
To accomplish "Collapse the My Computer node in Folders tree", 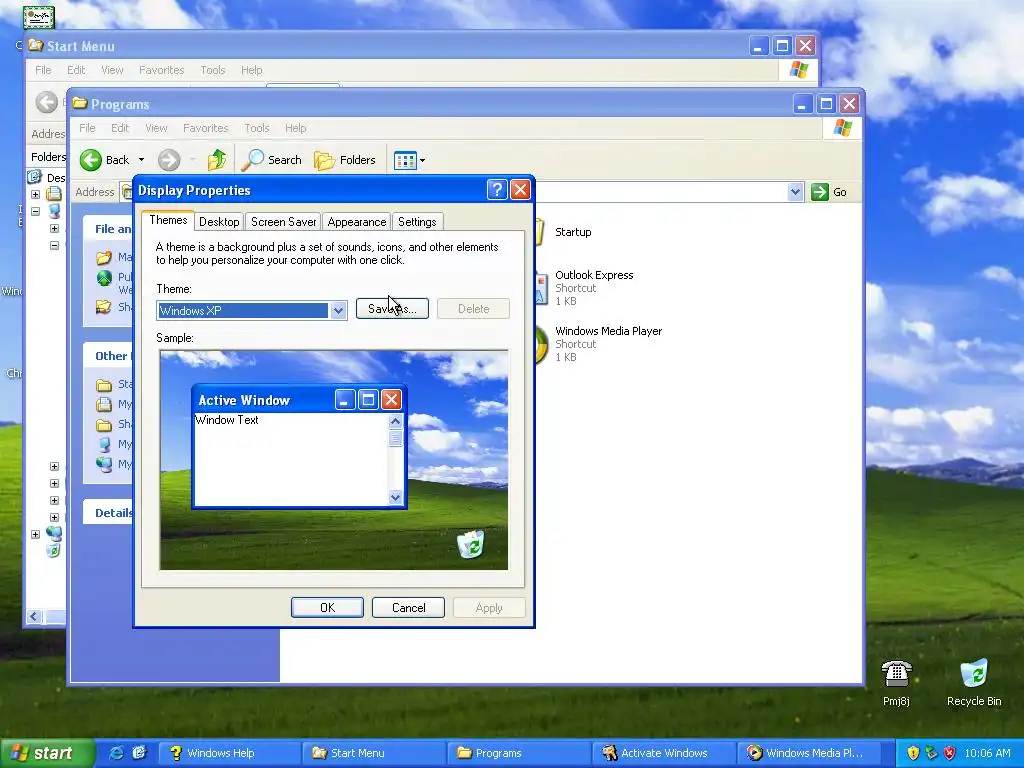I will tap(35, 211).
